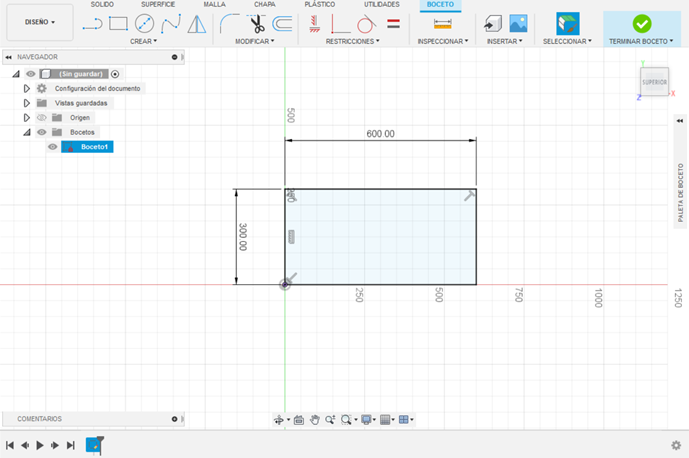Select the Line tool in CREAR

tap(92, 24)
